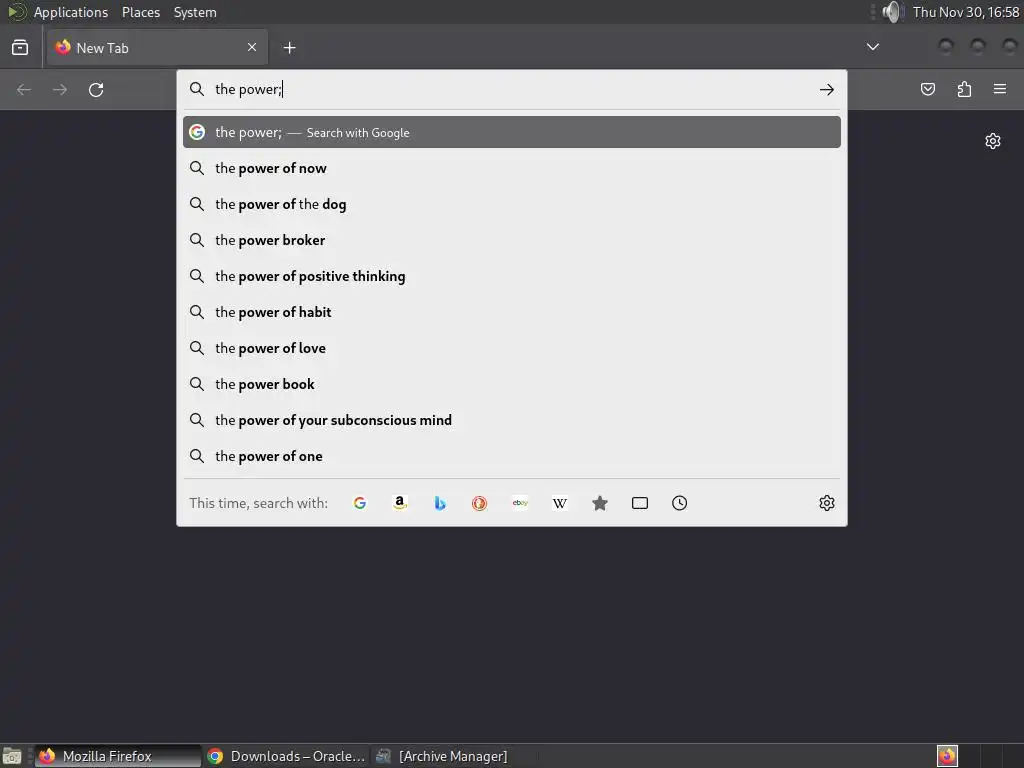The width and height of the screenshot is (1024, 768).
Task: Open search settings gear in dropdown
Action: [827, 503]
